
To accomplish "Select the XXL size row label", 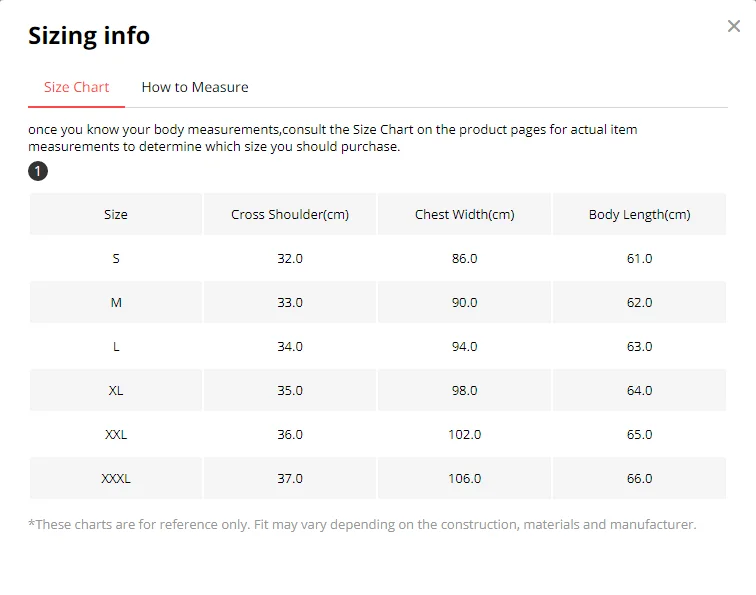I will coord(116,434).
